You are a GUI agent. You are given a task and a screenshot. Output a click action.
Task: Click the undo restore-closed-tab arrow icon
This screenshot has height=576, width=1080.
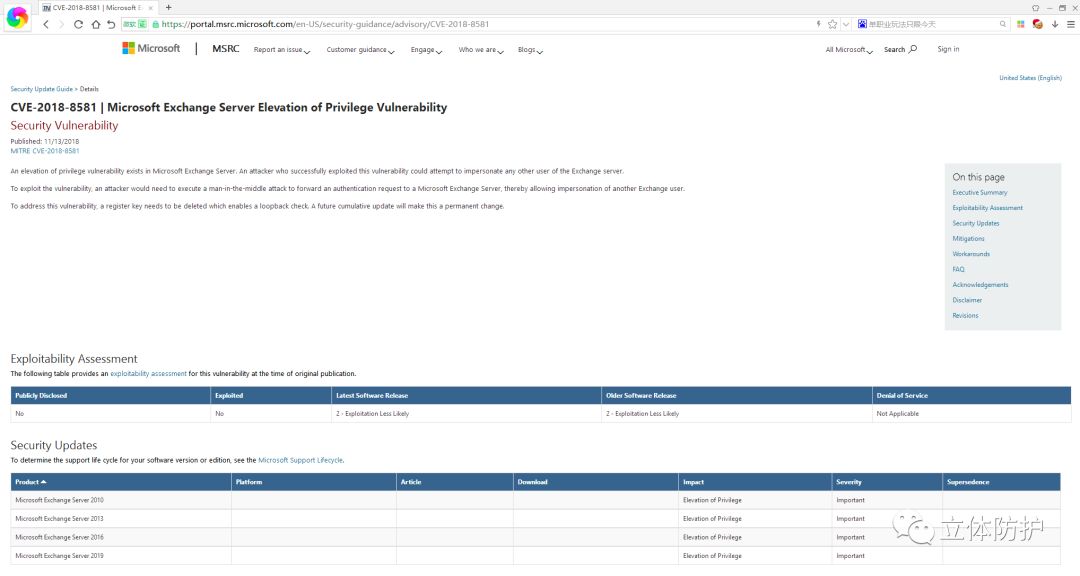[111, 24]
